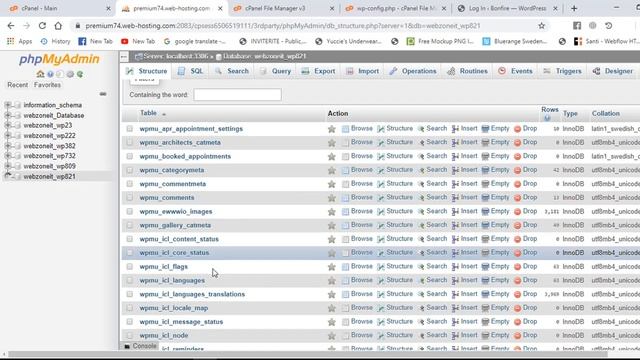Open the Import tab

[362, 71]
